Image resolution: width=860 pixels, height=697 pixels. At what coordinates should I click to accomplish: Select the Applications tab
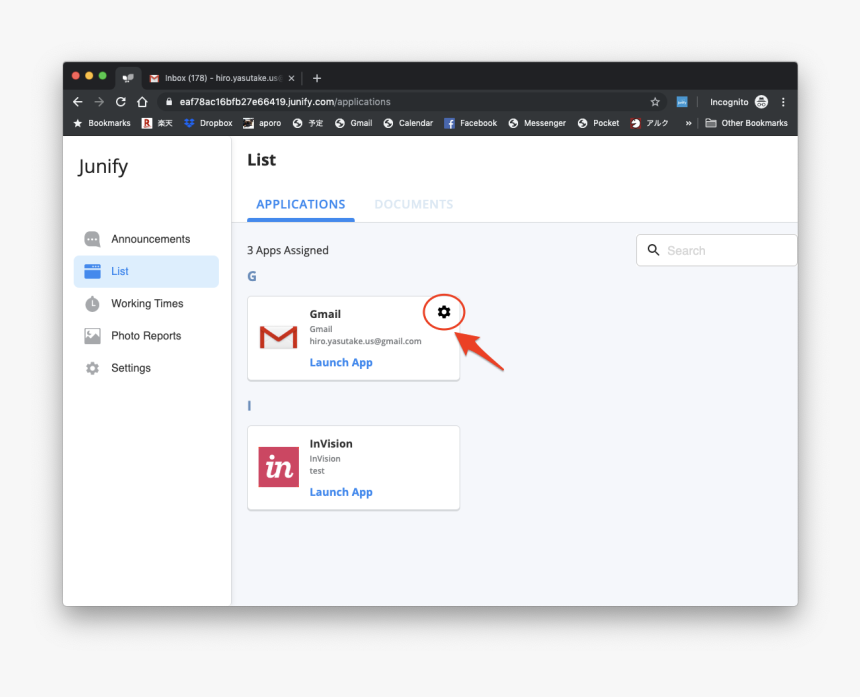tap(300, 204)
